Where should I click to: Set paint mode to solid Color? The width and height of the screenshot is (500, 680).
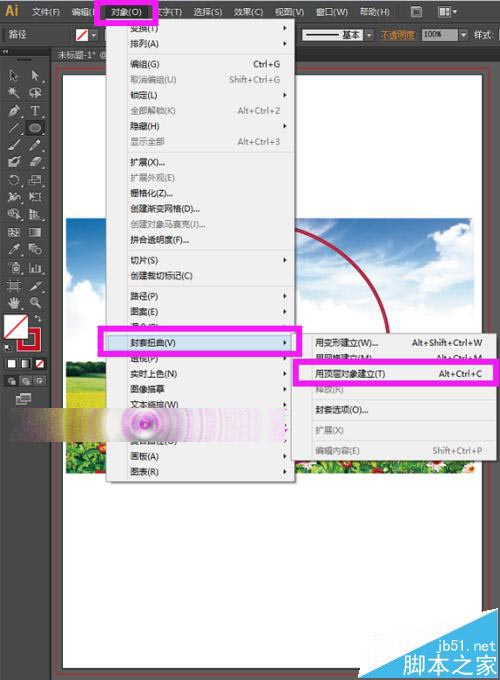coord(12,364)
